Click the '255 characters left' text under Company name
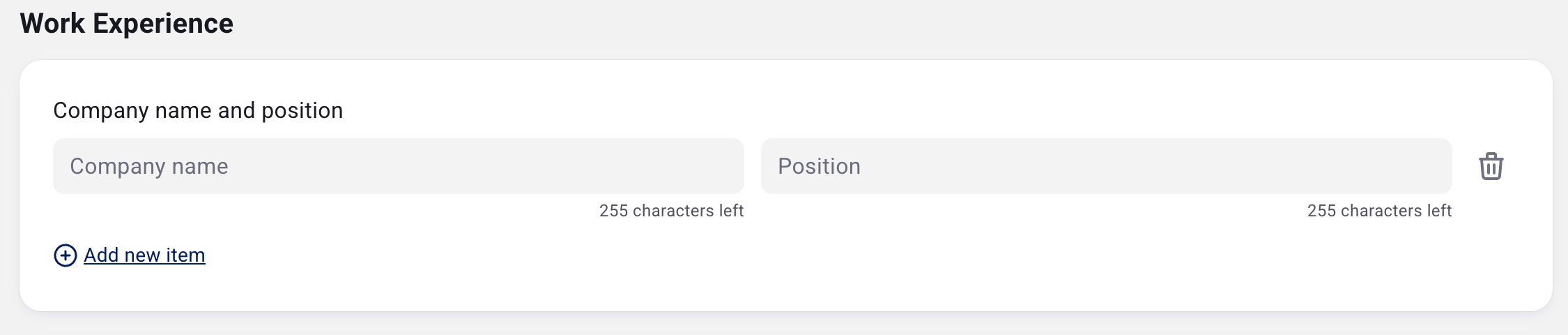The image size is (1568, 335). pyautogui.click(x=671, y=211)
